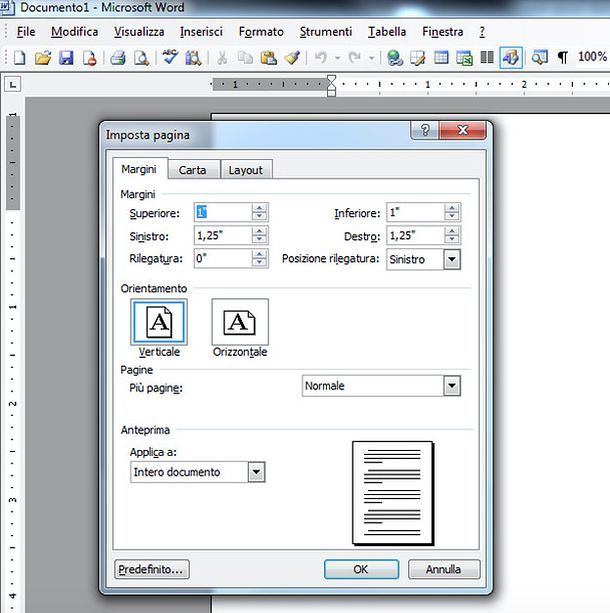610x613 pixels.
Task: Open the Document Map icon
Action: (539, 58)
